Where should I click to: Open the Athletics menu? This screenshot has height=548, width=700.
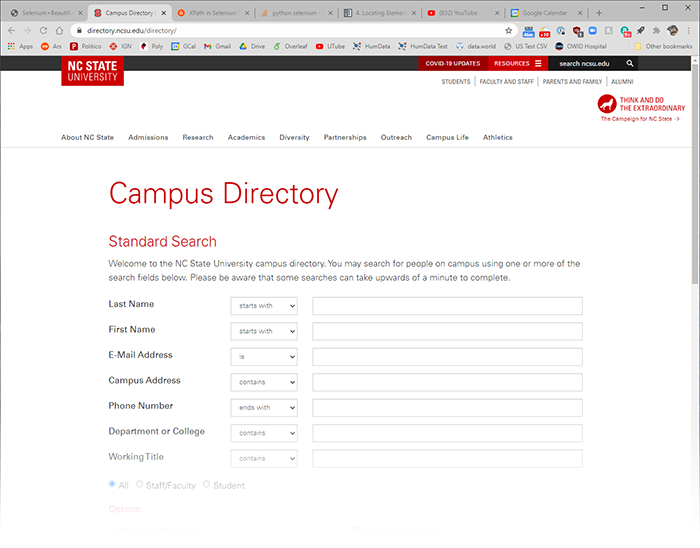(x=498, y=137)
